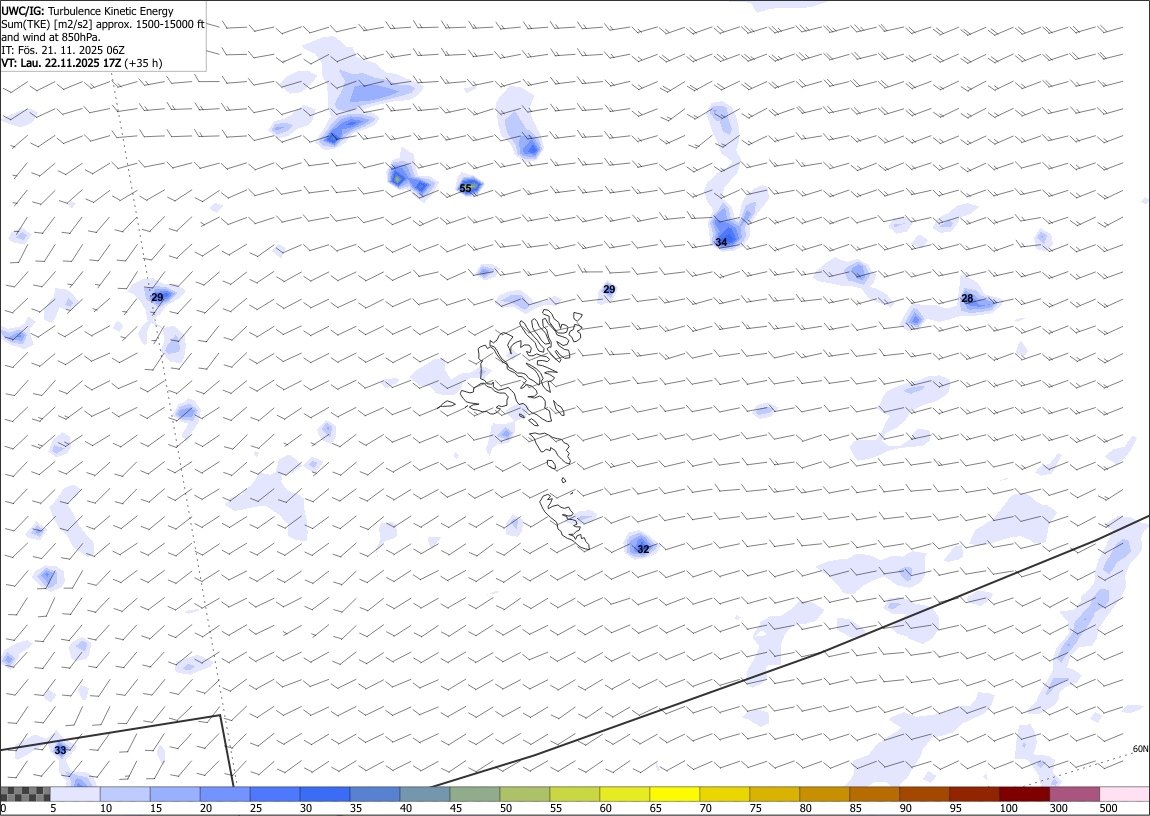Image resolution: width=1150 pixels, height=816 pixels.
Task: Choose the 25–30 legend color block
Action: coord(275,794)
